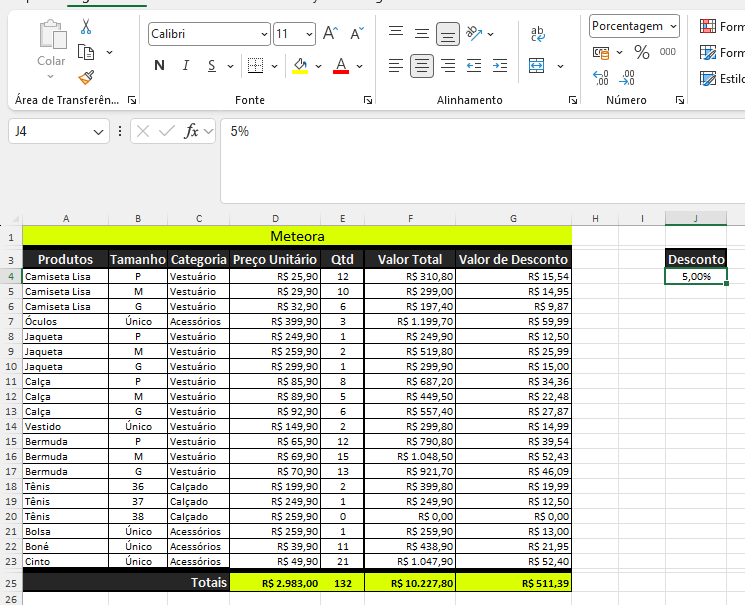Screen dimensions: 745x605
Task: Click the J4 Name Box field
Action: pyautogui.click(x=59, y=131)
